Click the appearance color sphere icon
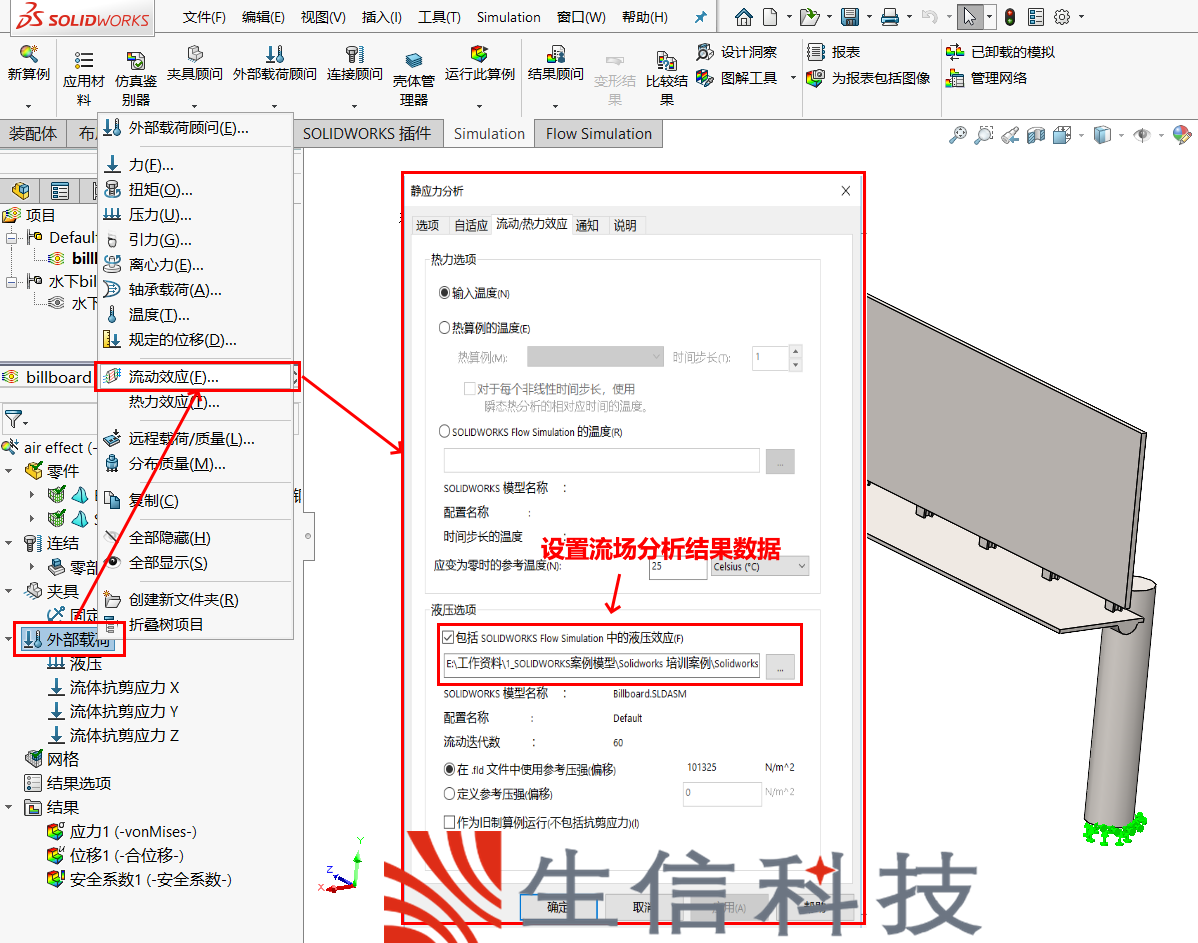1198x943 pixels. 1181,135
